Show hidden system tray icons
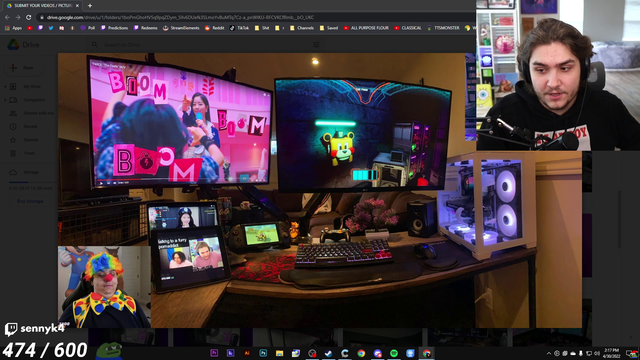 [x=549, y=353]
